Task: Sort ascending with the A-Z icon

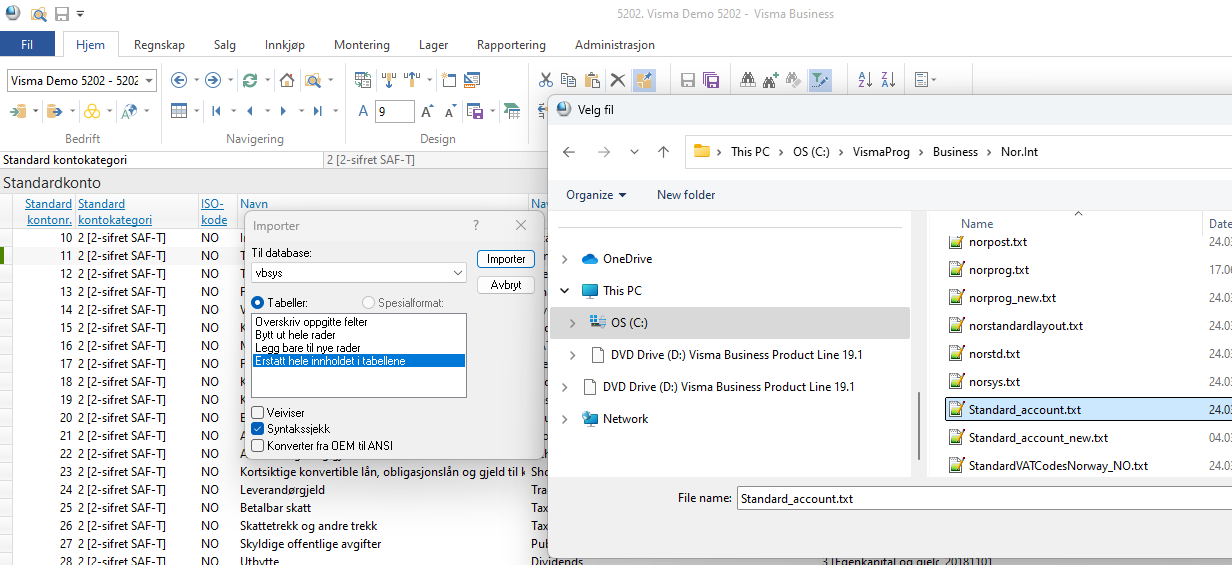Action: [865, 80]
